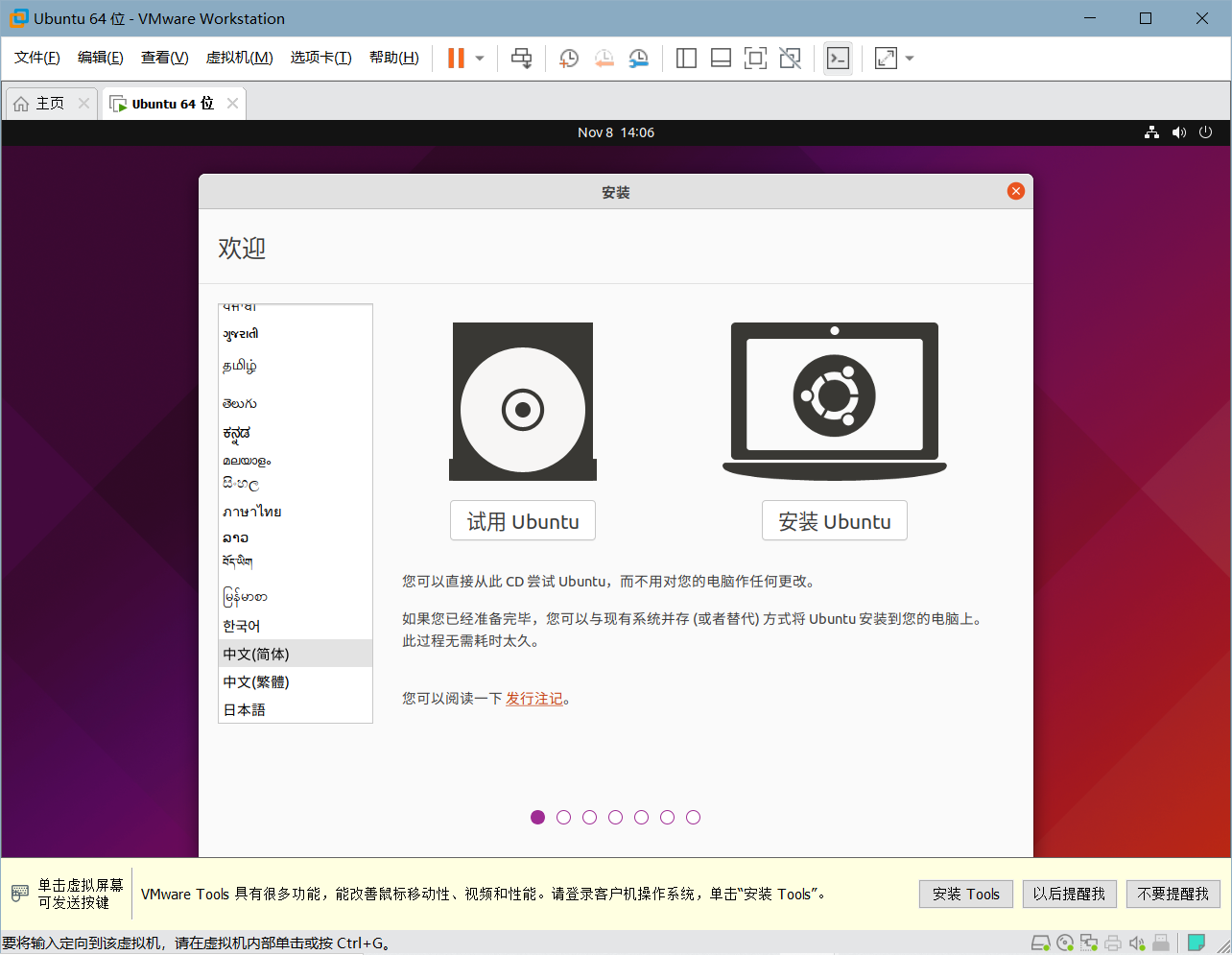
Task: Click the VMware Workstation title bar app icon
Action: pyautogui.click(x=18, y=18)
